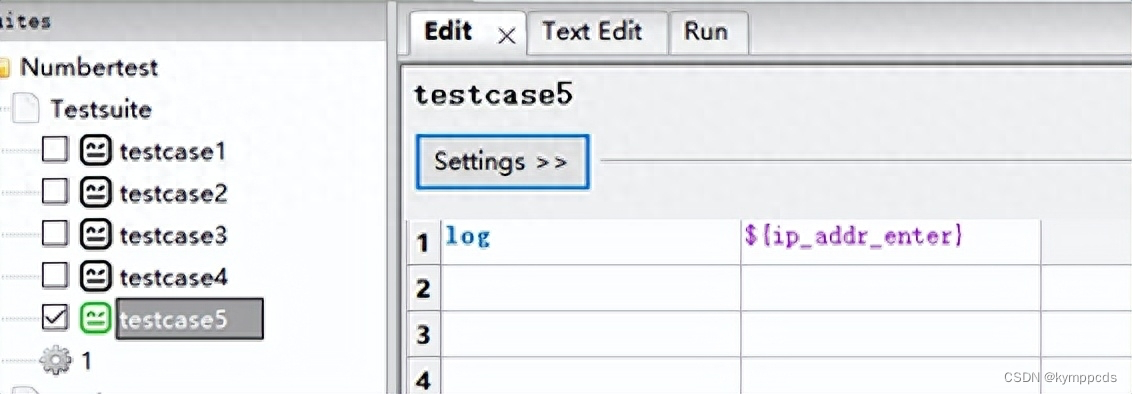The width and height of the screenshot is (1132, 394).
Task: Click the log keyword cell
Action: coord(591,242)
